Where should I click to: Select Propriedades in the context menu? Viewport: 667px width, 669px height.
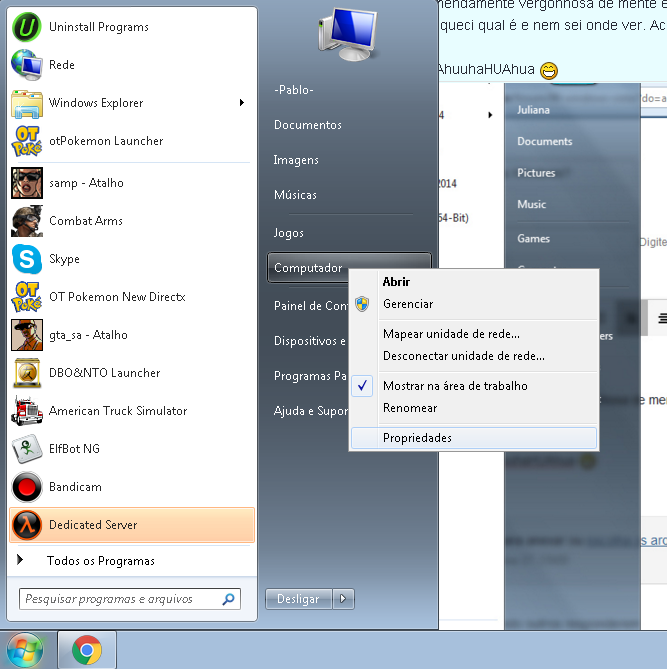coord(474,438)
